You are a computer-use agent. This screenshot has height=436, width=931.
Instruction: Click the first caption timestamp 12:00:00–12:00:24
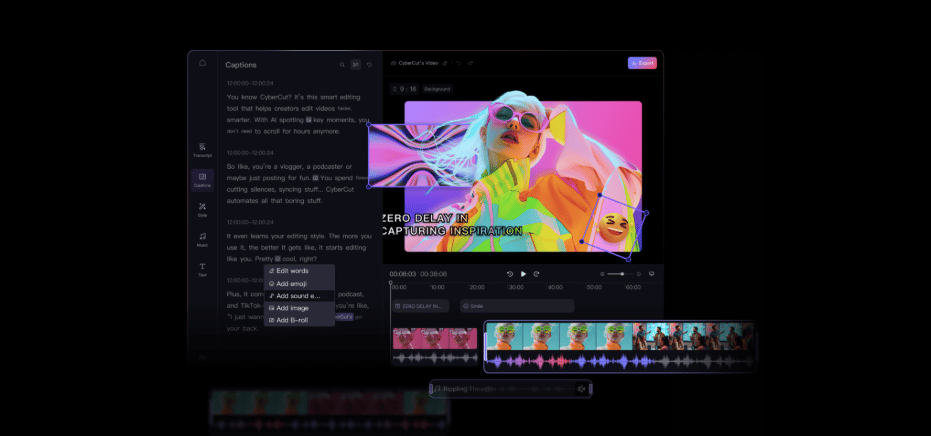click(250, 83)
